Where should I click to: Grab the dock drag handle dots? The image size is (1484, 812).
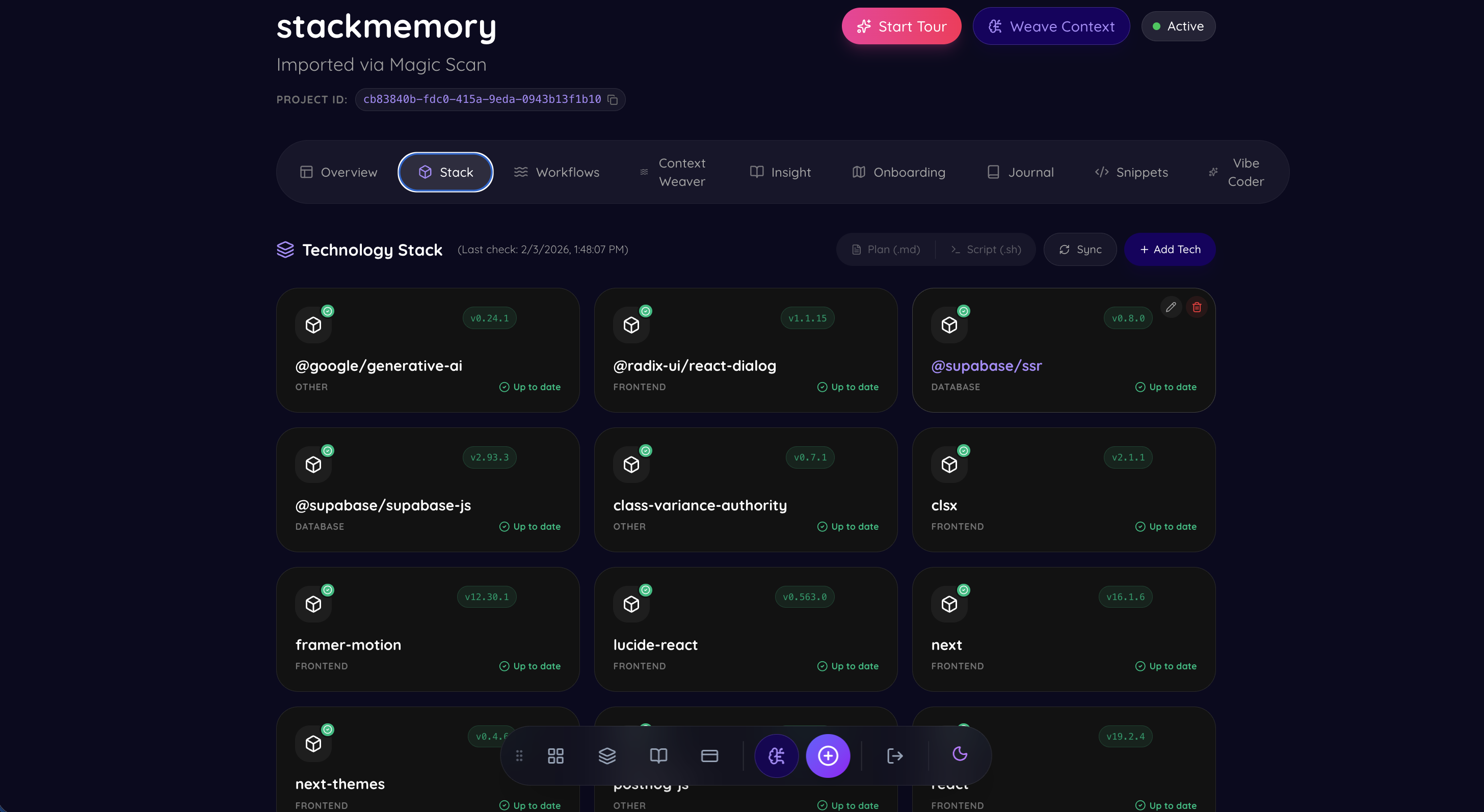coord(519,755)
